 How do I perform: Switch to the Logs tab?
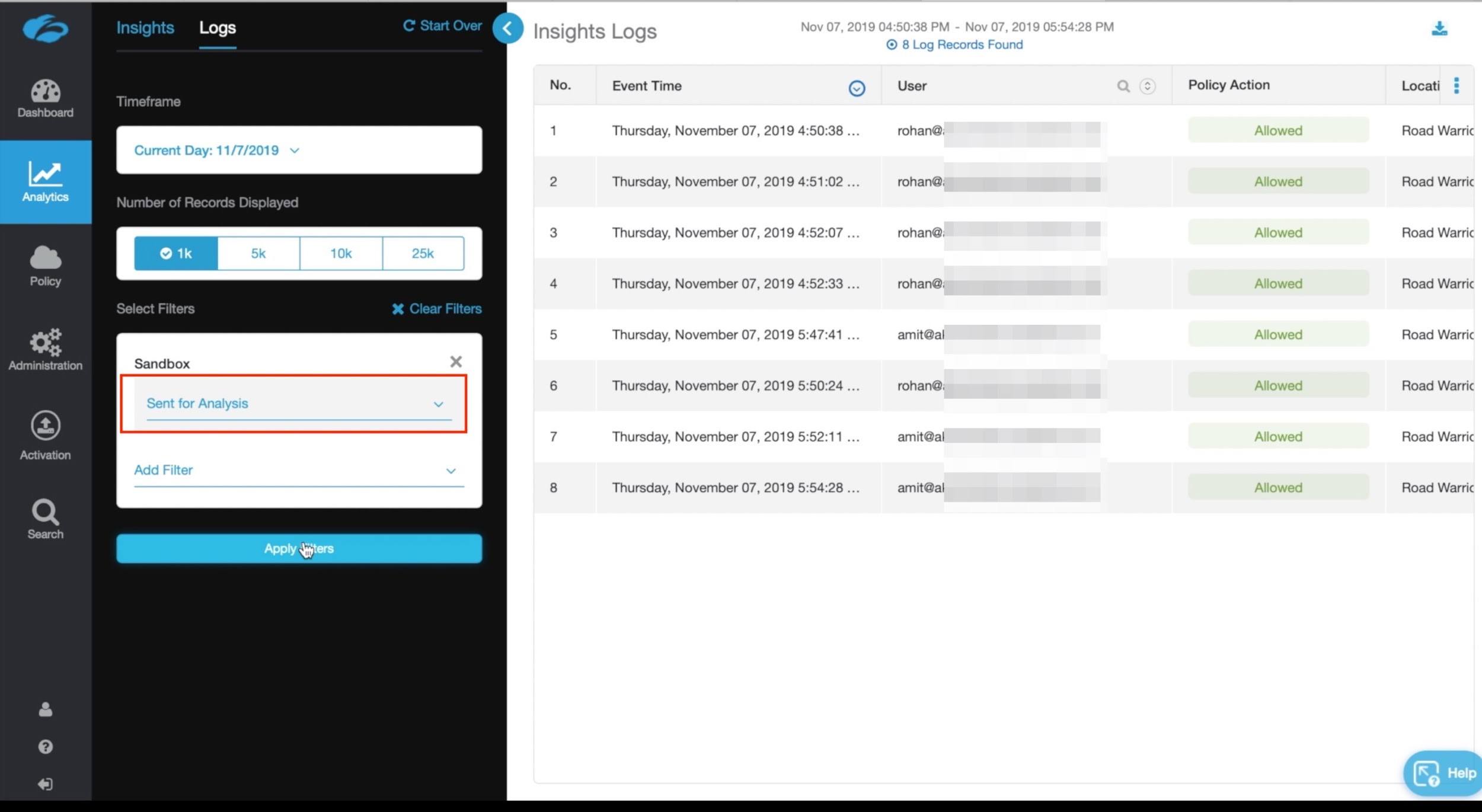pyautogui.click(x=218, y=28)
